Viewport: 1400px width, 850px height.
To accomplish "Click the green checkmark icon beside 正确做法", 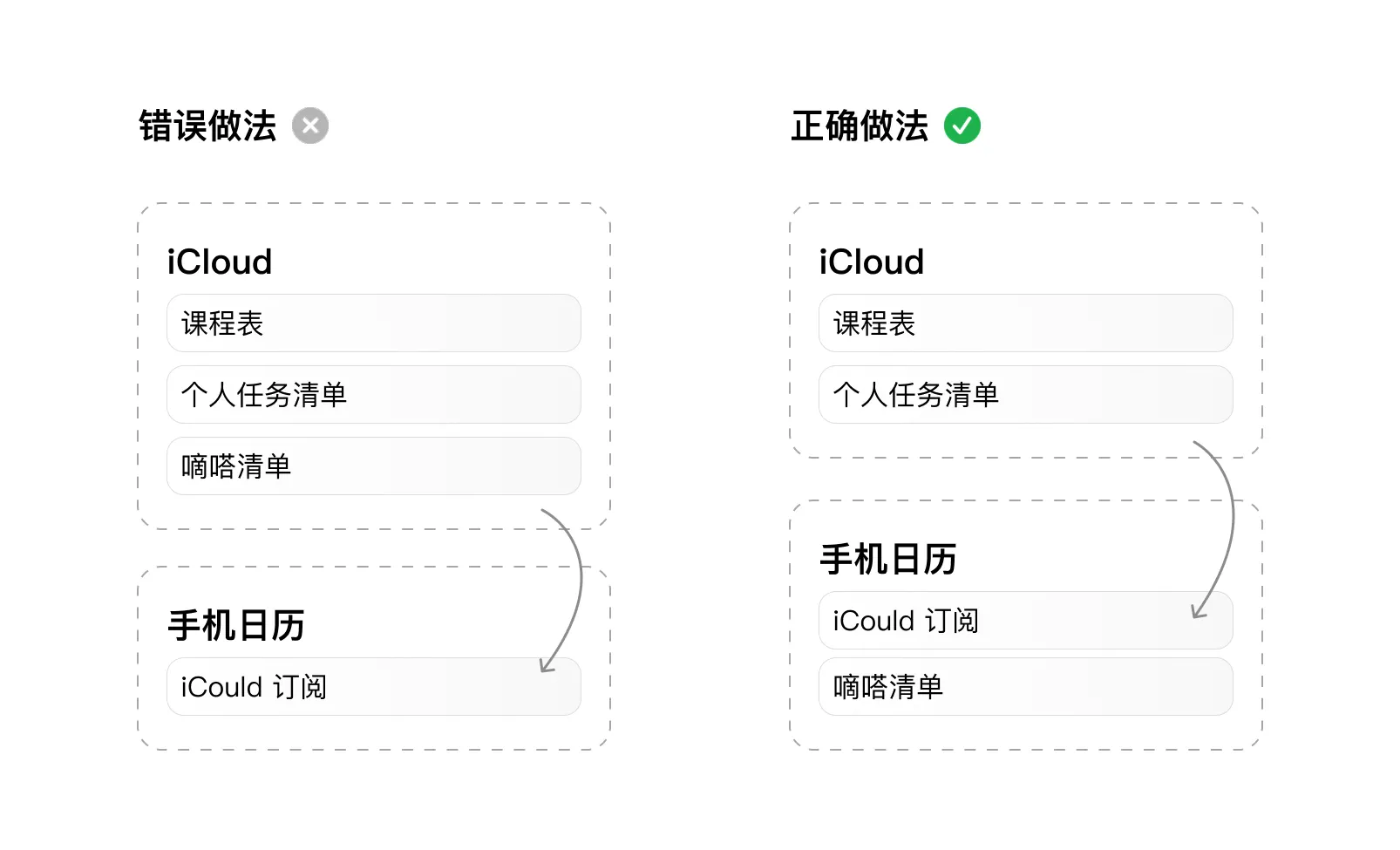I will click(962, 126).
